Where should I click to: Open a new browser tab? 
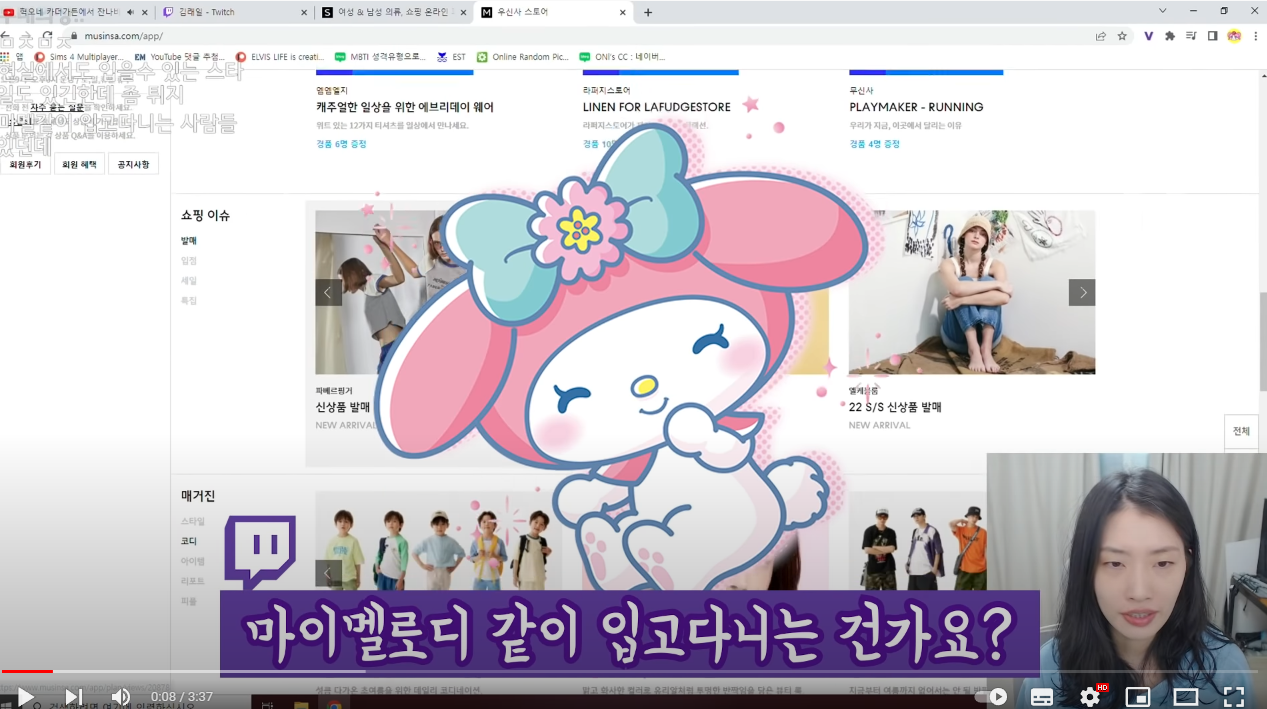click(648, 12)
